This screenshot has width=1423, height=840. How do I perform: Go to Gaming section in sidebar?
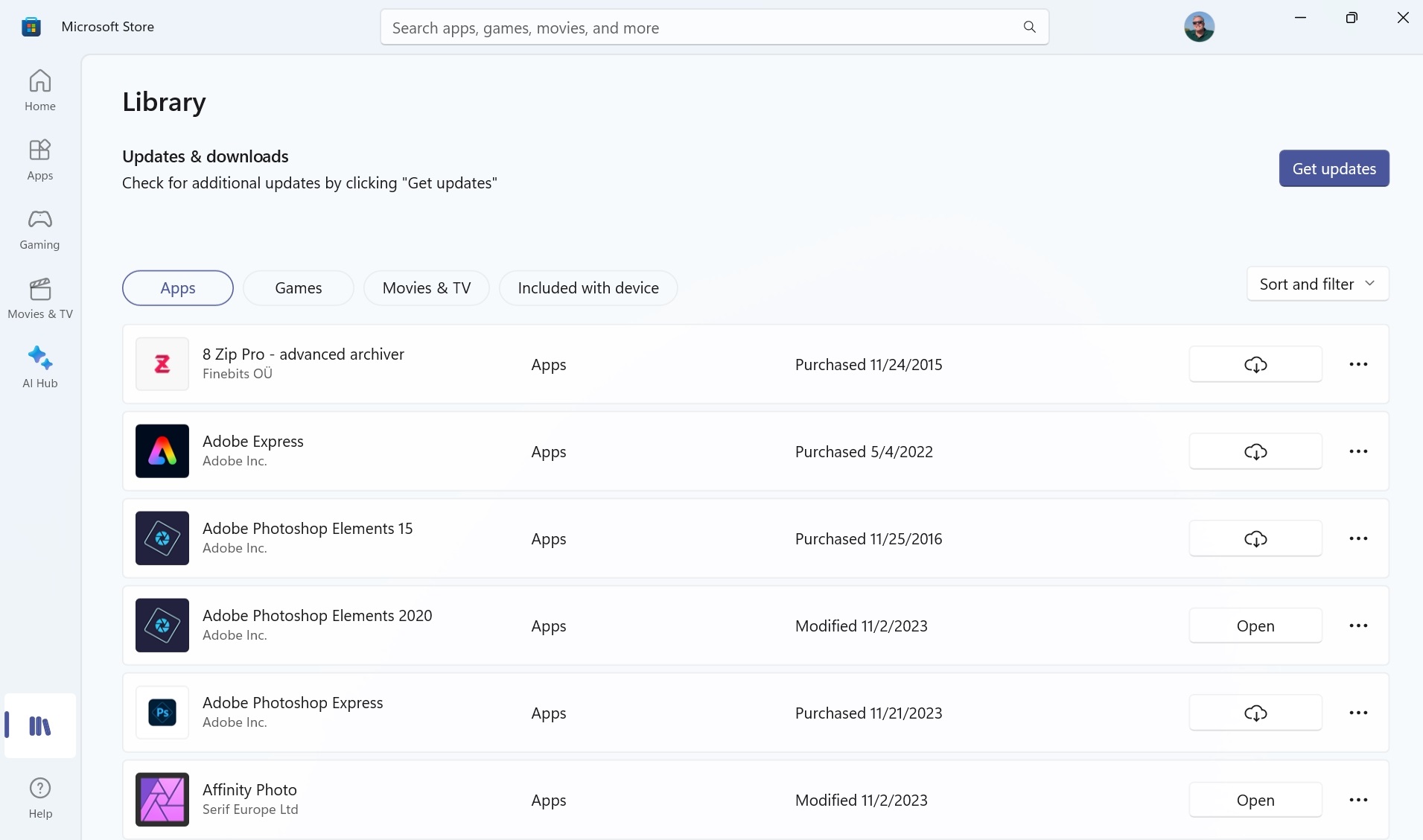(40, 229)
